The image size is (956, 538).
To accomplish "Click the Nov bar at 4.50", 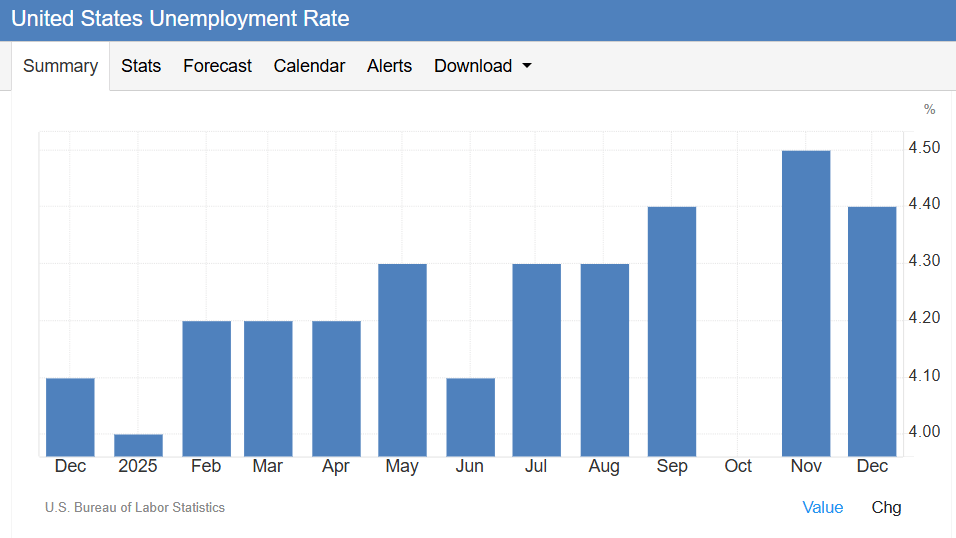I will (x=806, y=303).
